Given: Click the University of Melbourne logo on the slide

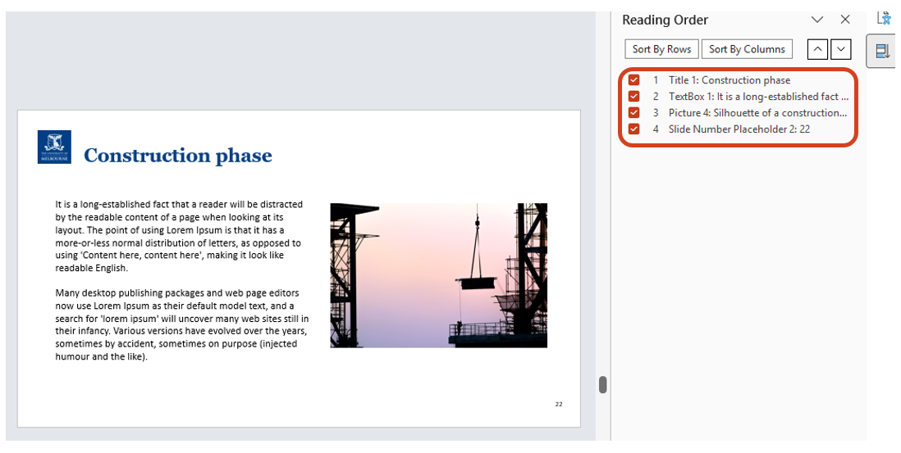Looking at the screenshot, I should (x=54, y=147).
